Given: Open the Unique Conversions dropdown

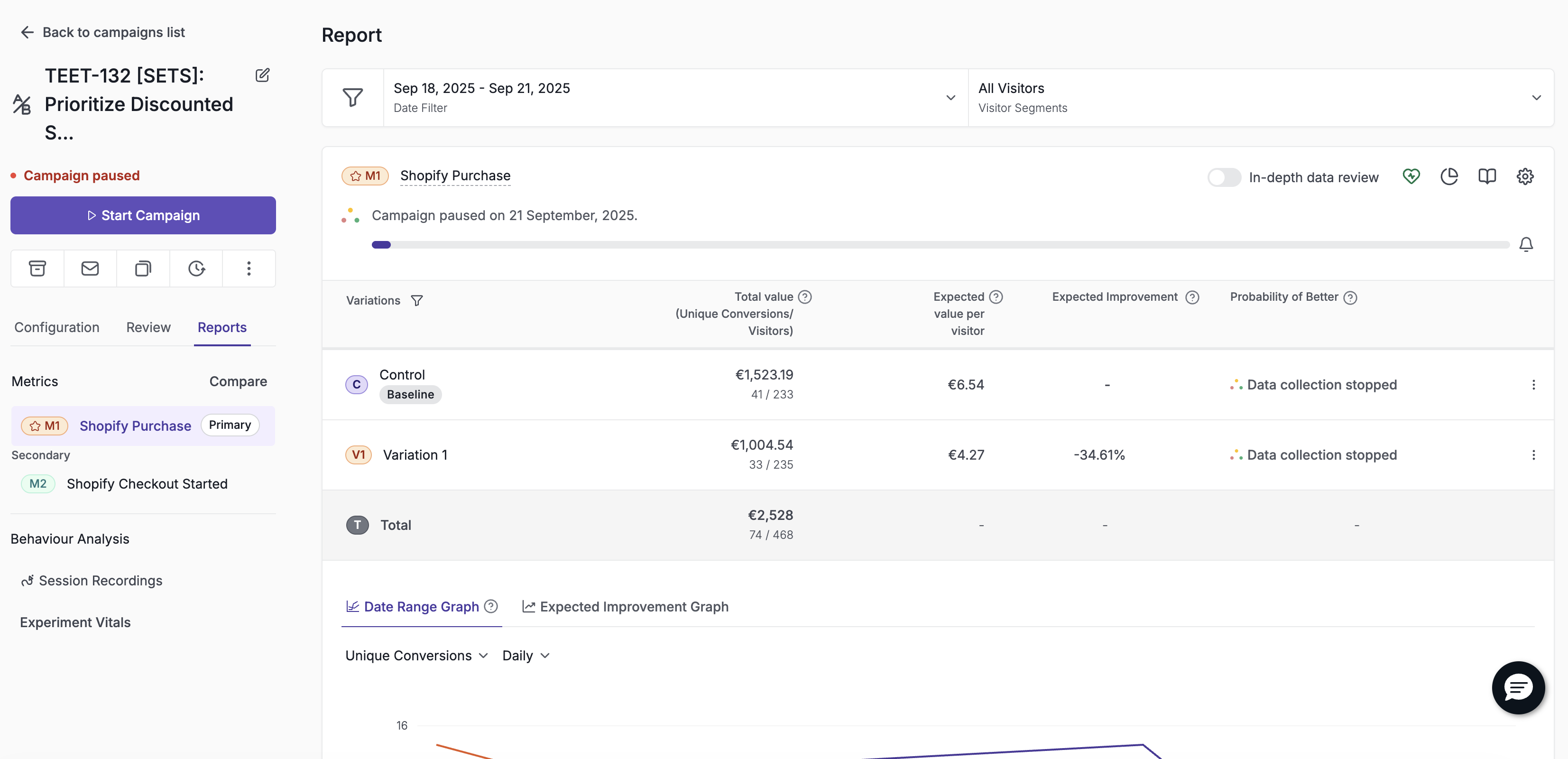Looking at the screenshot, I should 416,656.
